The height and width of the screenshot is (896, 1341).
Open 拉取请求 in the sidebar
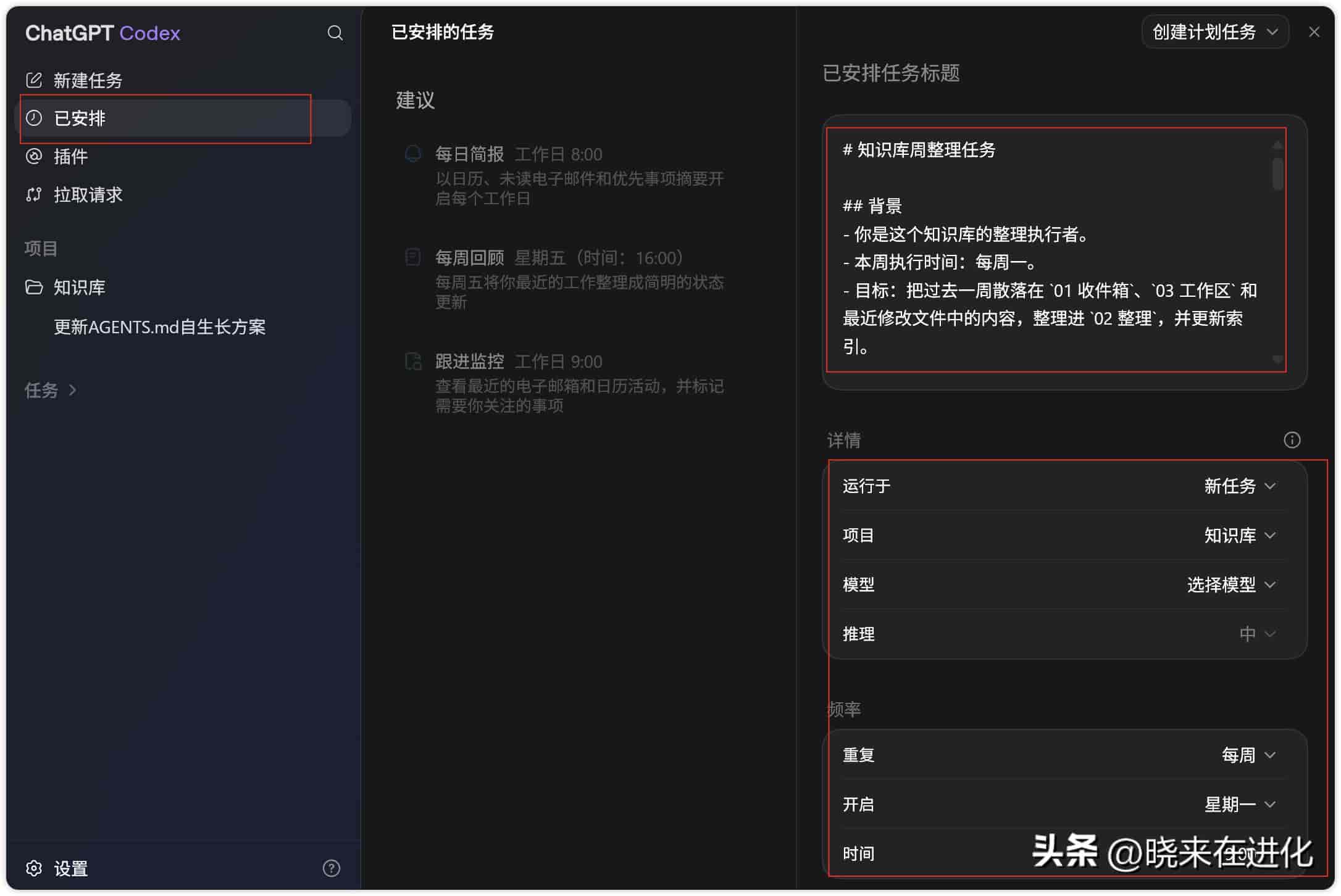click(183, 194)
